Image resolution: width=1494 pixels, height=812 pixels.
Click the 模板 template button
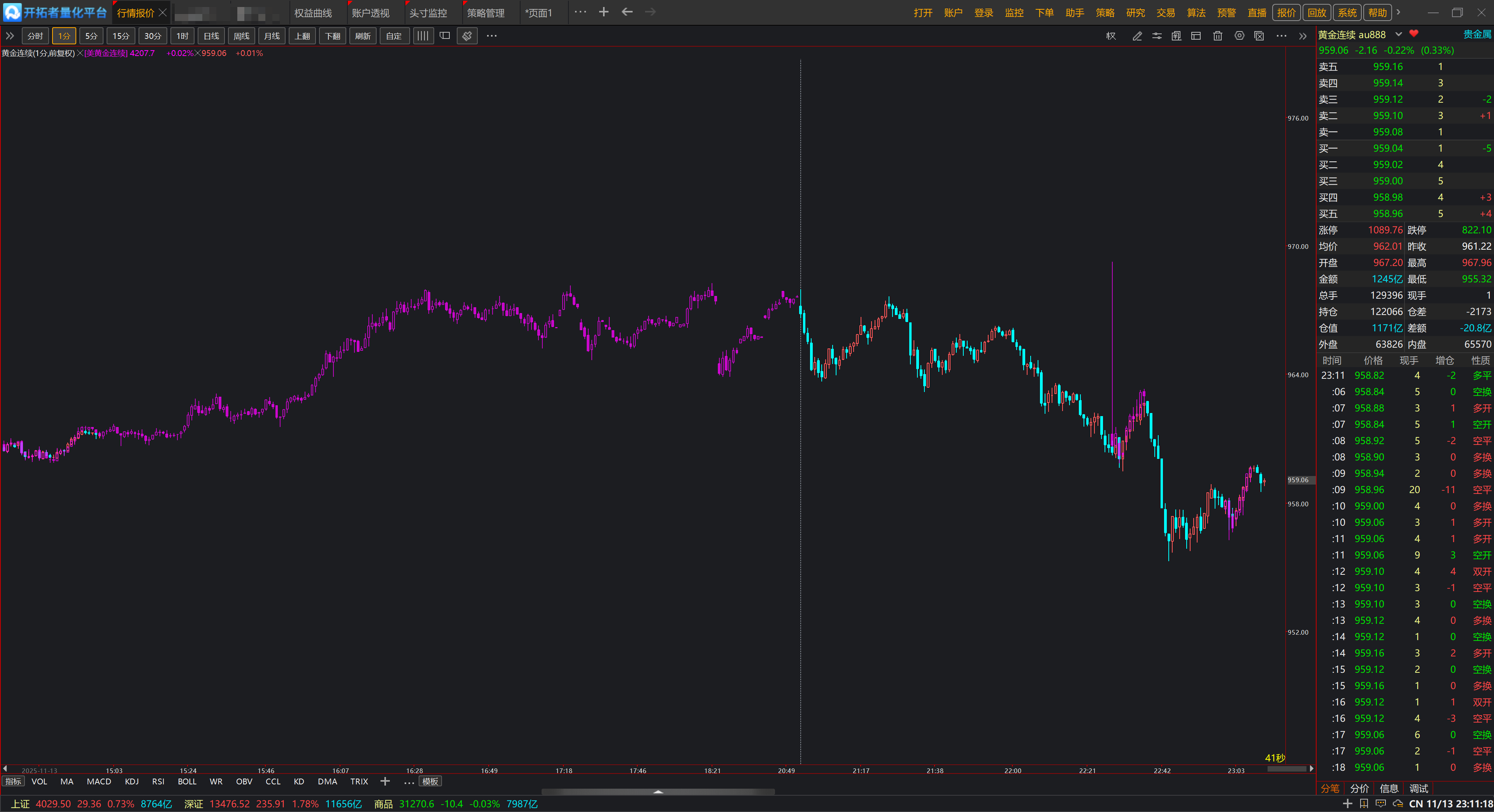430,781
